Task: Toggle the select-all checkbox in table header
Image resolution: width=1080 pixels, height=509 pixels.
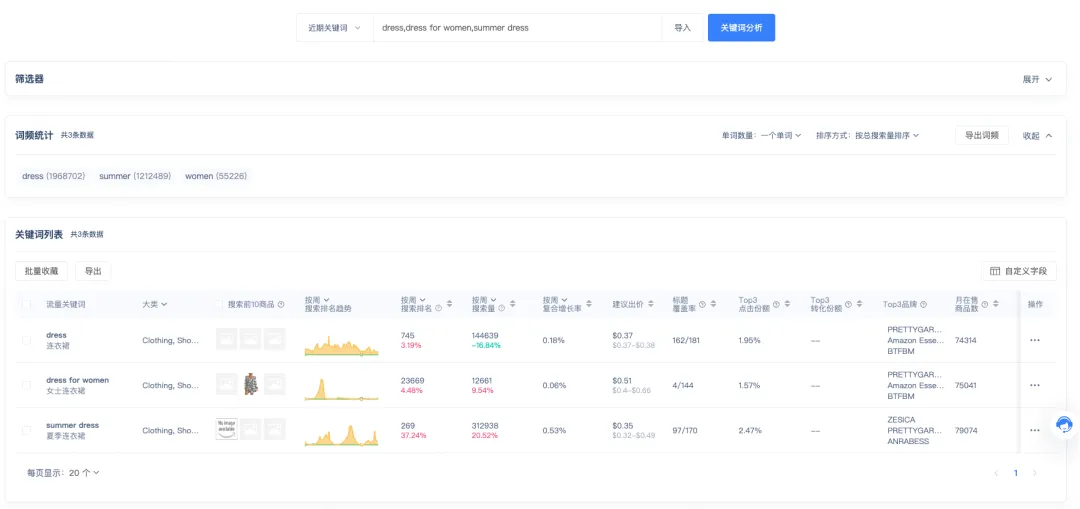Action: click(26, 304)
